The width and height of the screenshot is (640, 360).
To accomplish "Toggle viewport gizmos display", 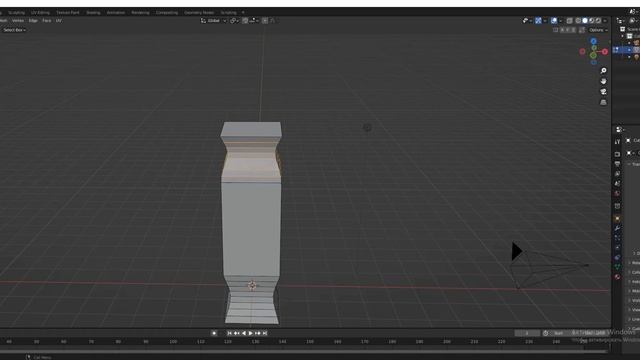I will (538, 20).
